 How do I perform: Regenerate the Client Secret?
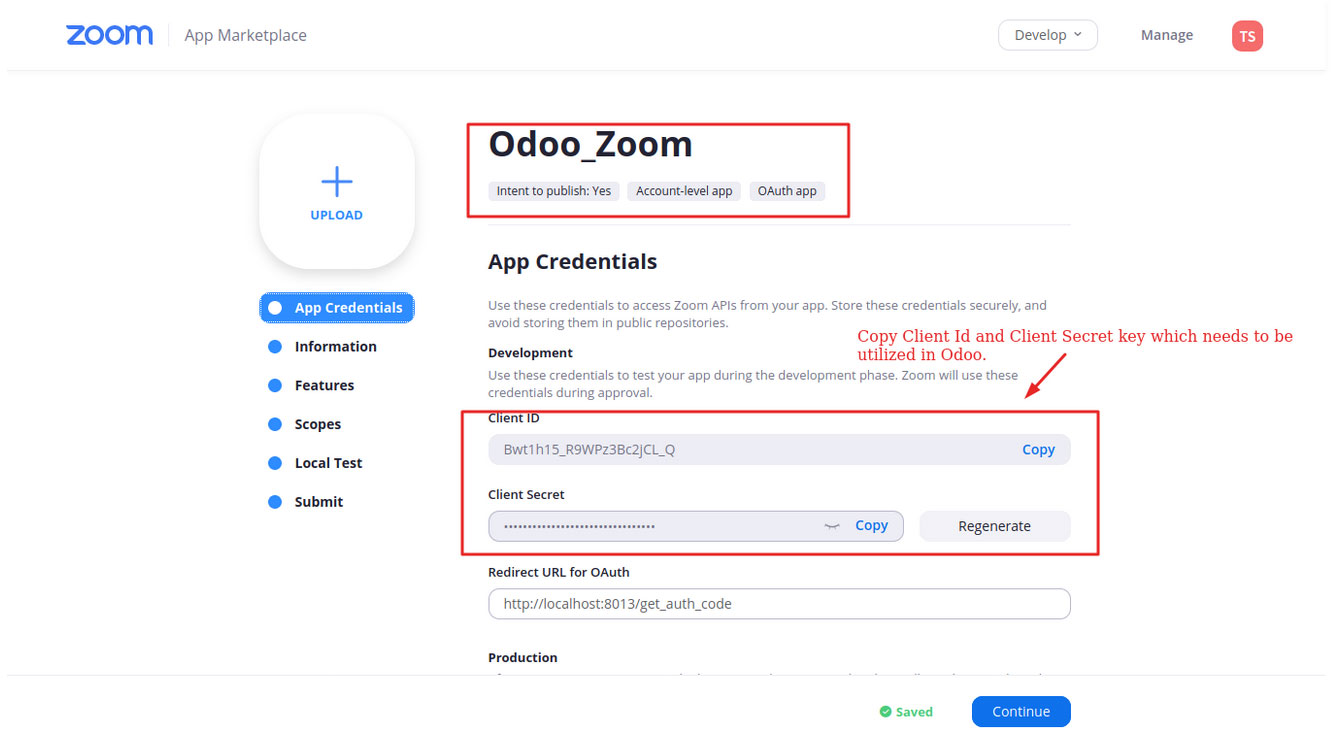pos(994,526)
